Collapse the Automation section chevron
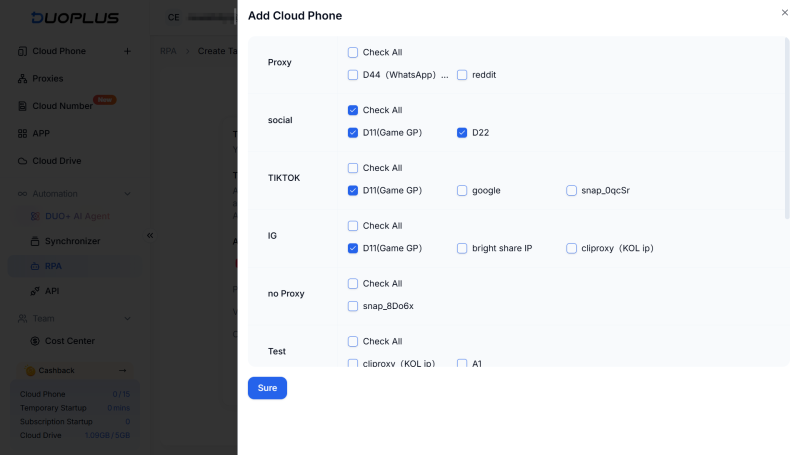The height and width of the screenshot is (455, 800). tap(128, 194)
